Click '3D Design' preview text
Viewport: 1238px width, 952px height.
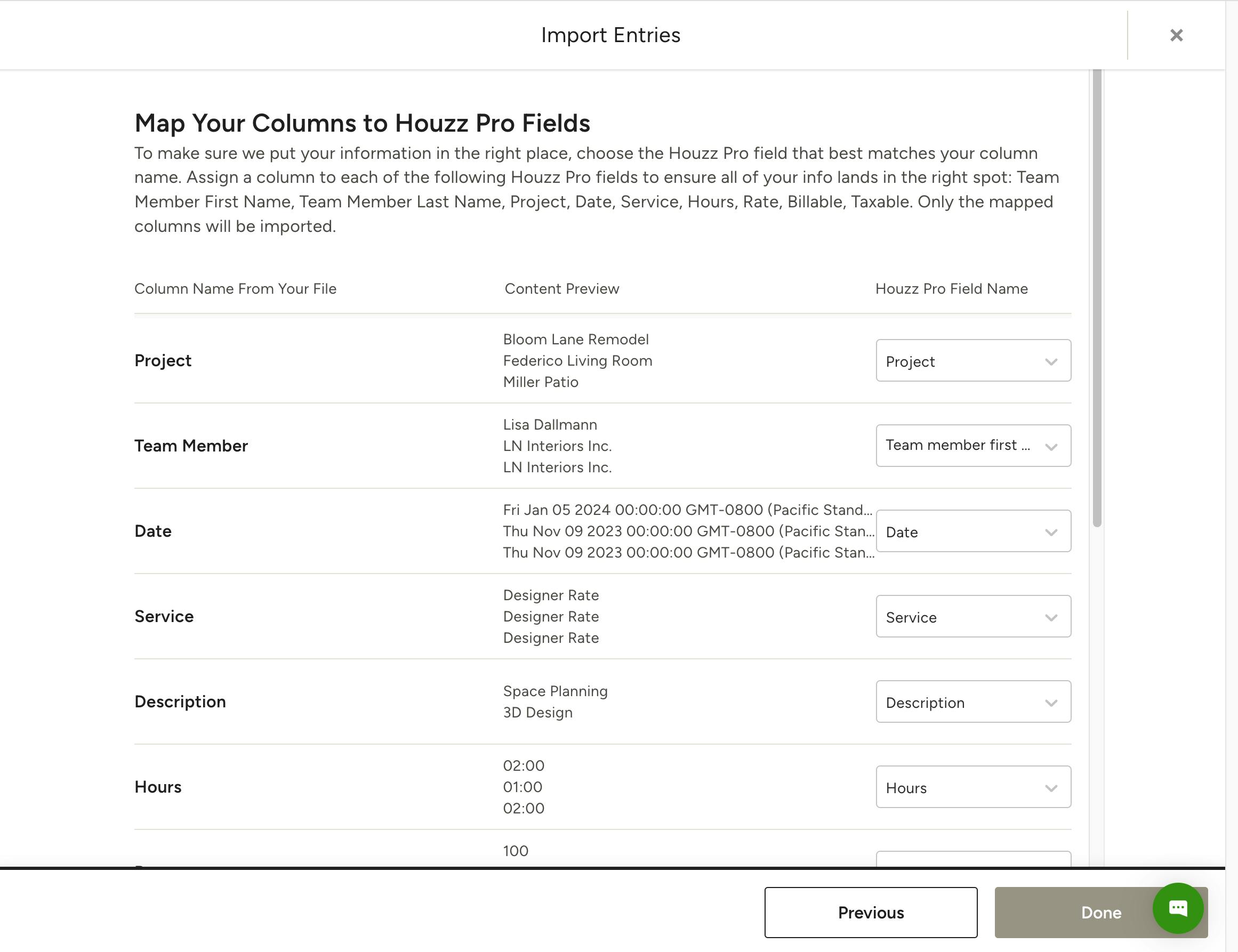pos(538,713)
